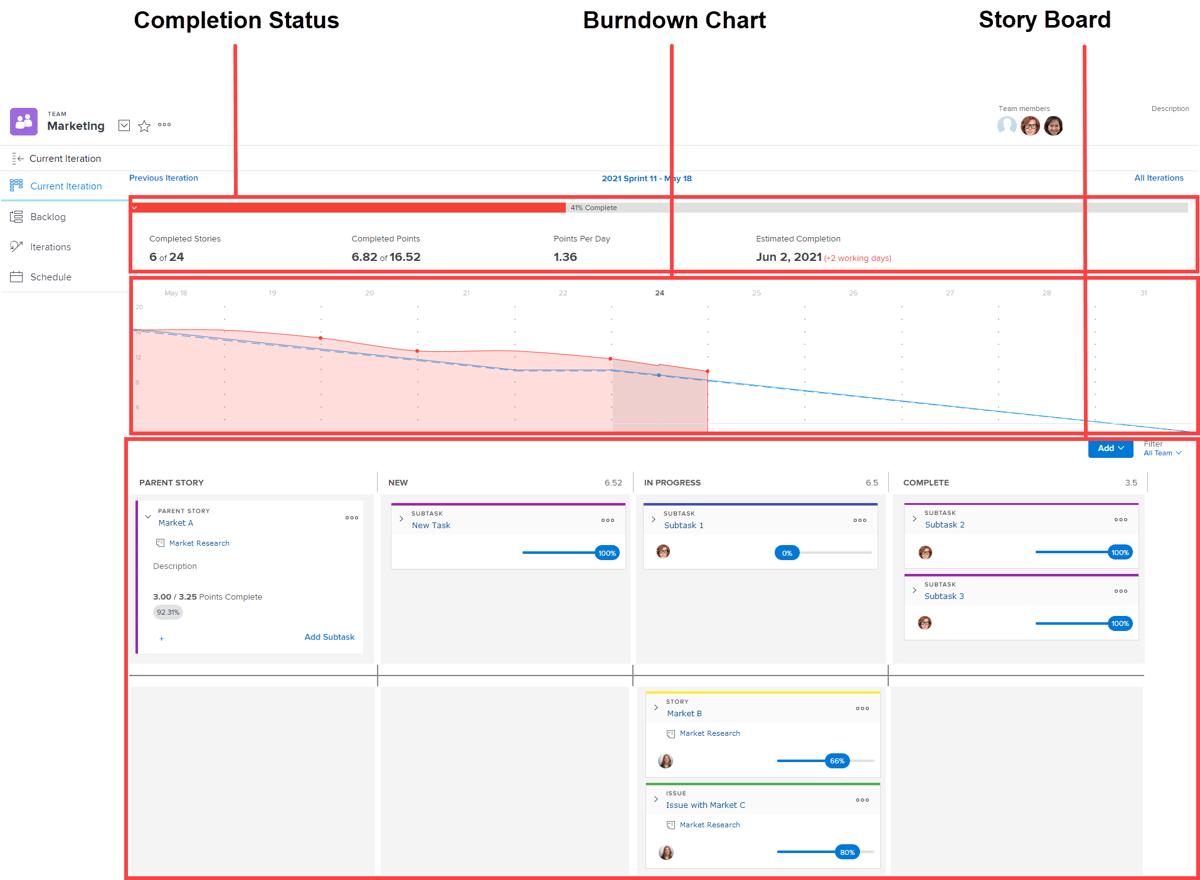Image resolution: width=1200 pixels, height=880 pixels.
Task: Expand Subtask 1 using its chevron
Action: tap(651, 519)
